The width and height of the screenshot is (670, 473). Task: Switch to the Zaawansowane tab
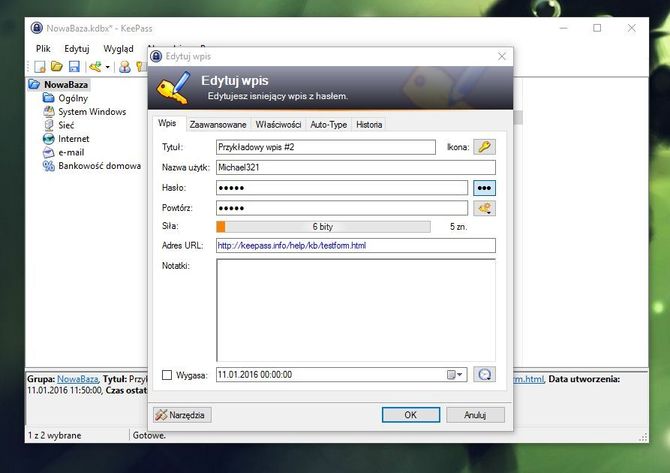coord(216,125)
